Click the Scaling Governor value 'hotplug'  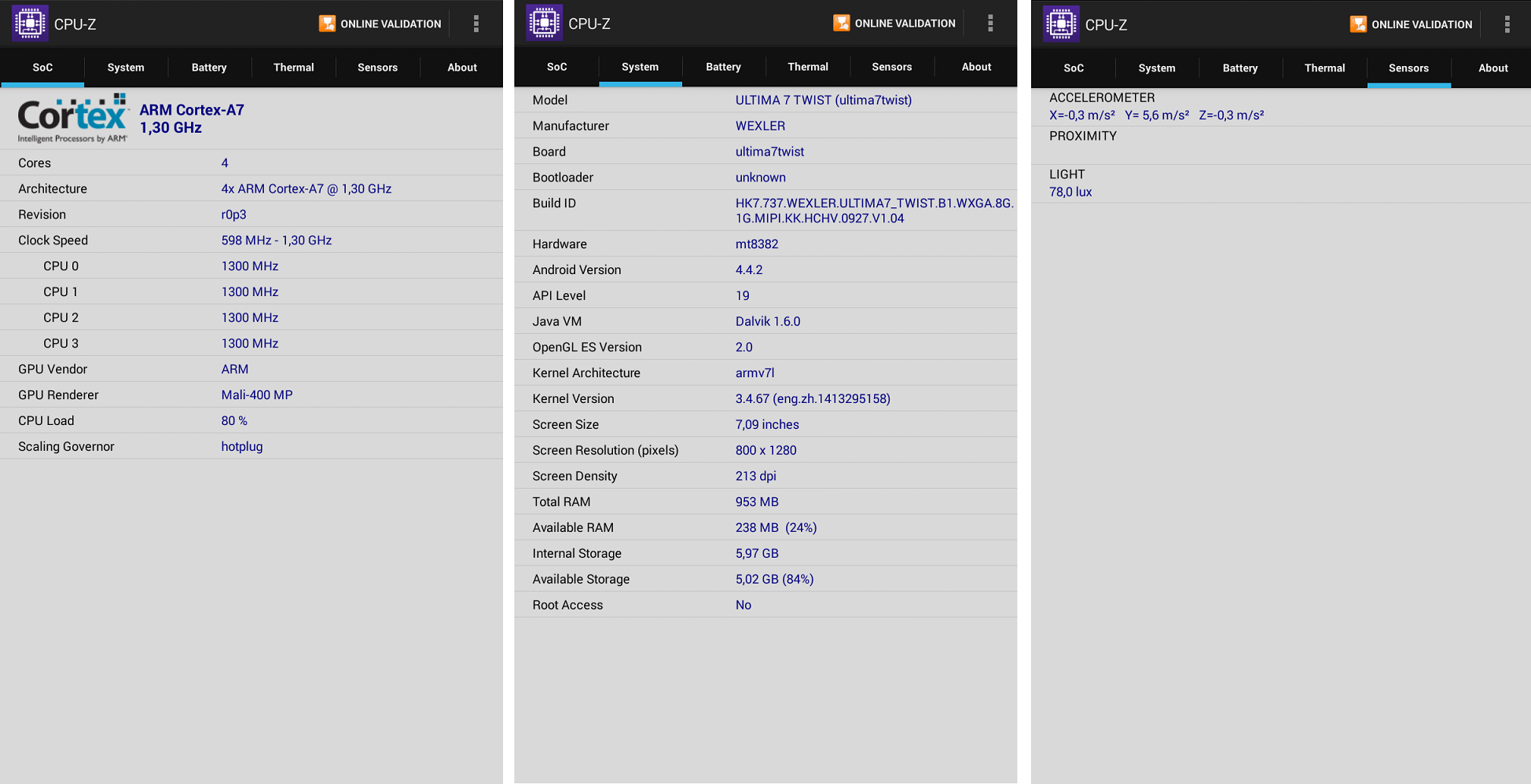pyautogui.click(x=242, y=446)
